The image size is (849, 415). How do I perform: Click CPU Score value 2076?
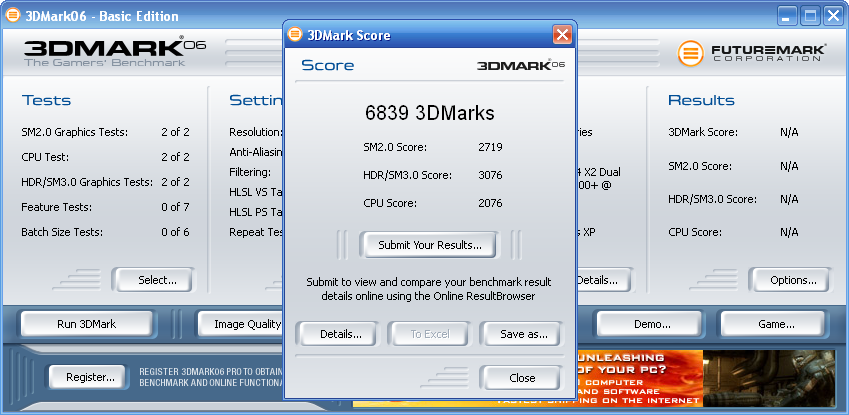click(x=490, y=203)
